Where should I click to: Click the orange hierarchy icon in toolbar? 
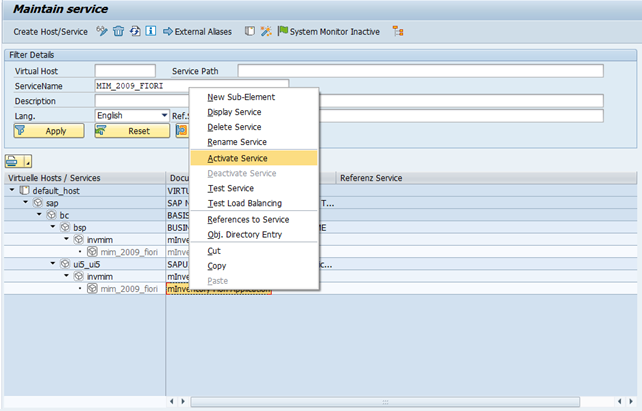(398, 32)
